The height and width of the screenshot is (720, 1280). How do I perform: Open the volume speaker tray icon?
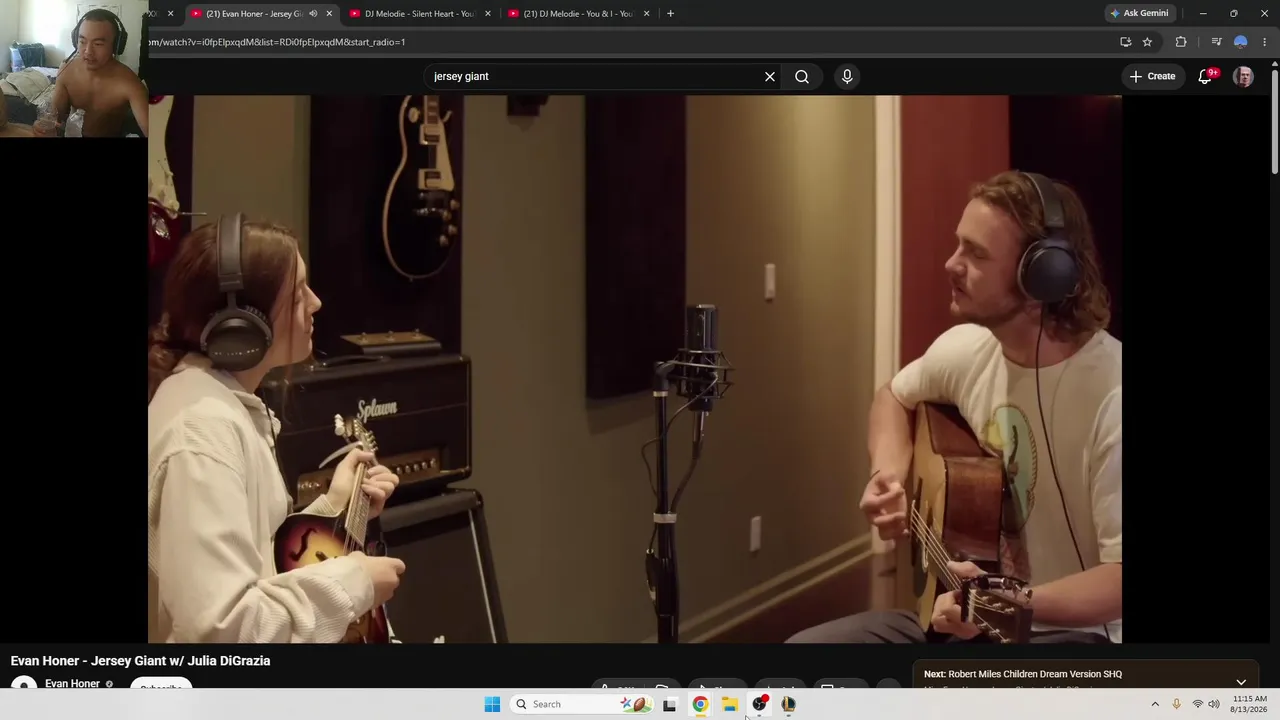point(1214,704)
